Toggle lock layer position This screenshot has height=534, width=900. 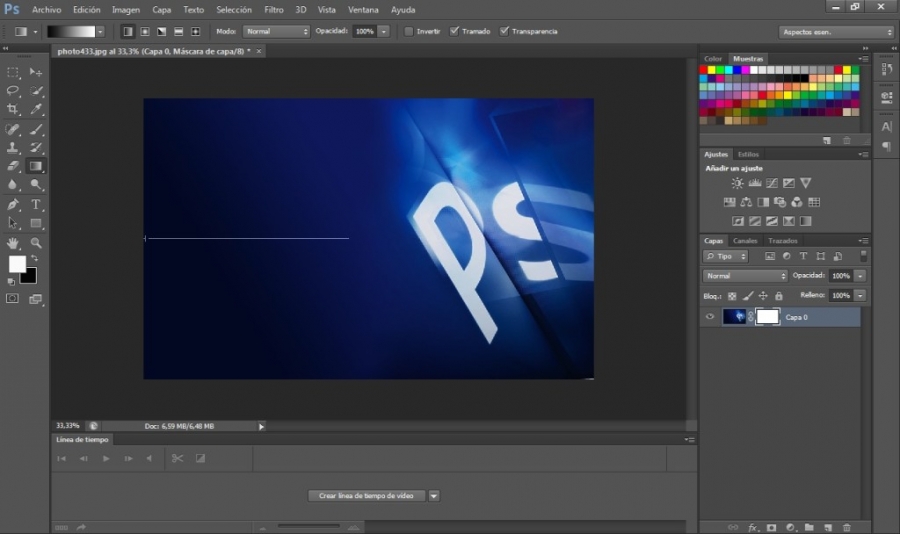point(763,296)
